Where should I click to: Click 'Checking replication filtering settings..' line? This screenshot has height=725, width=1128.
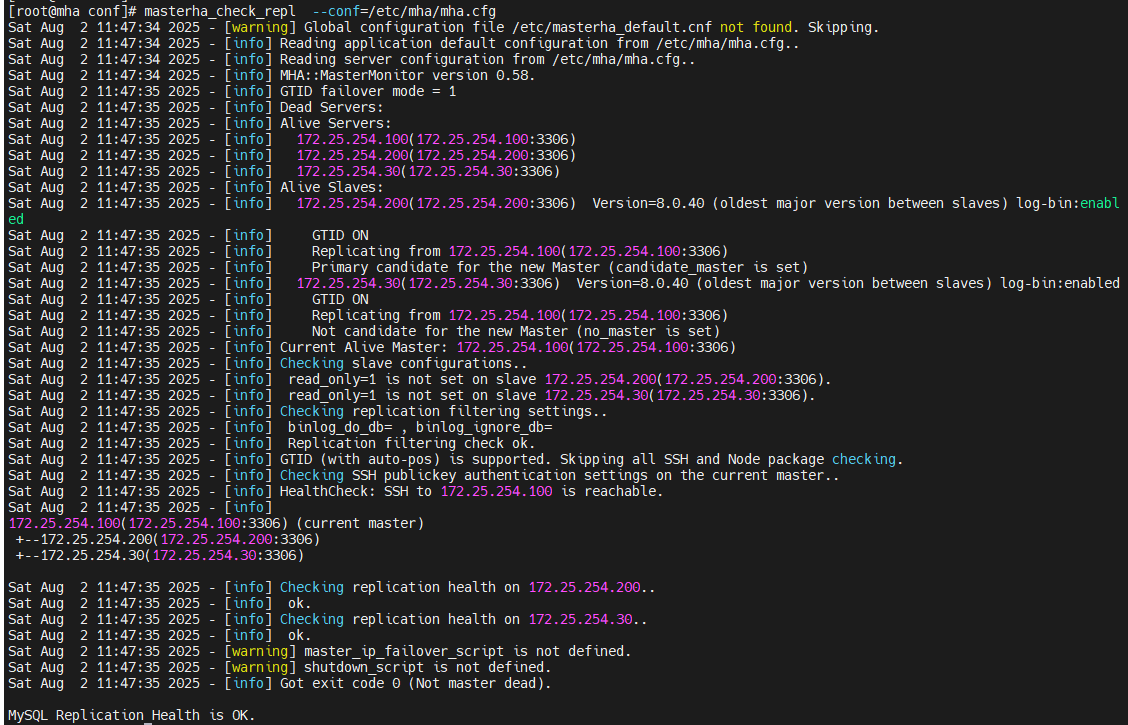pos(443,411)
